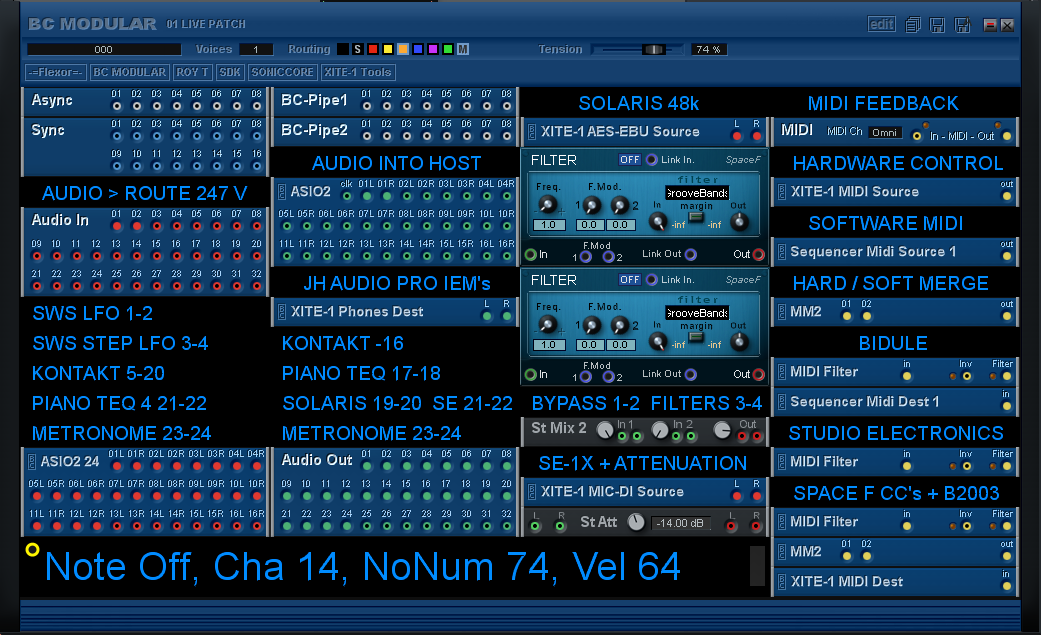Click the Async output jack 01

117,106
